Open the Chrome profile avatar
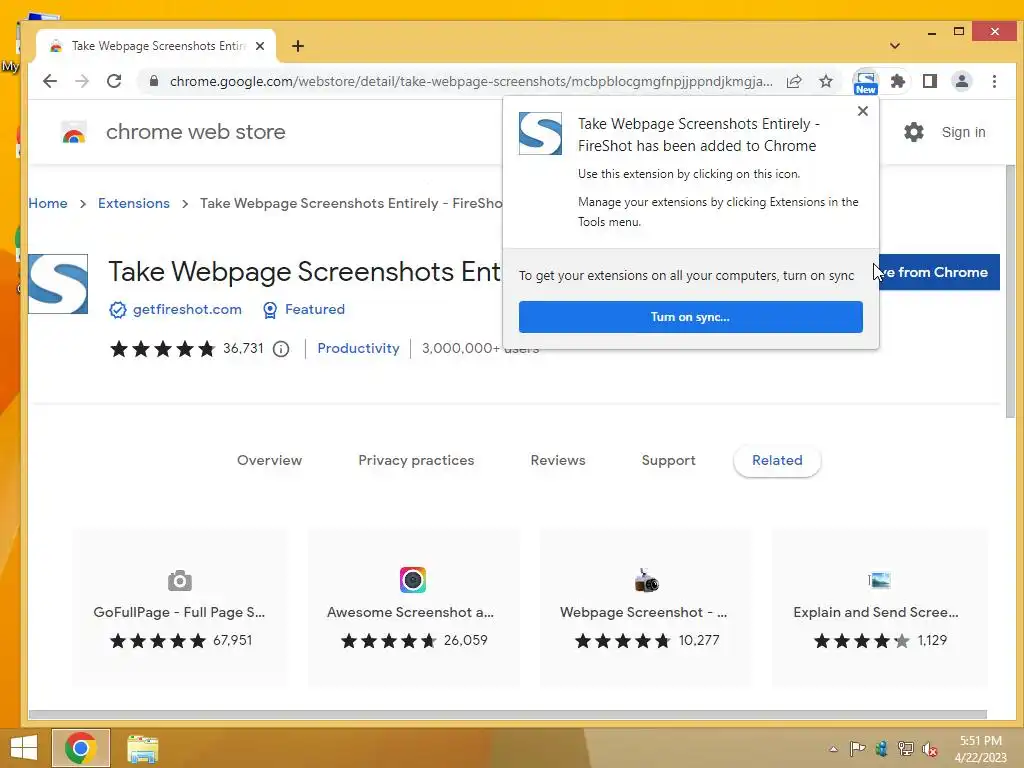This screenshot has width=1024, height=768. (x=962, y=81)
